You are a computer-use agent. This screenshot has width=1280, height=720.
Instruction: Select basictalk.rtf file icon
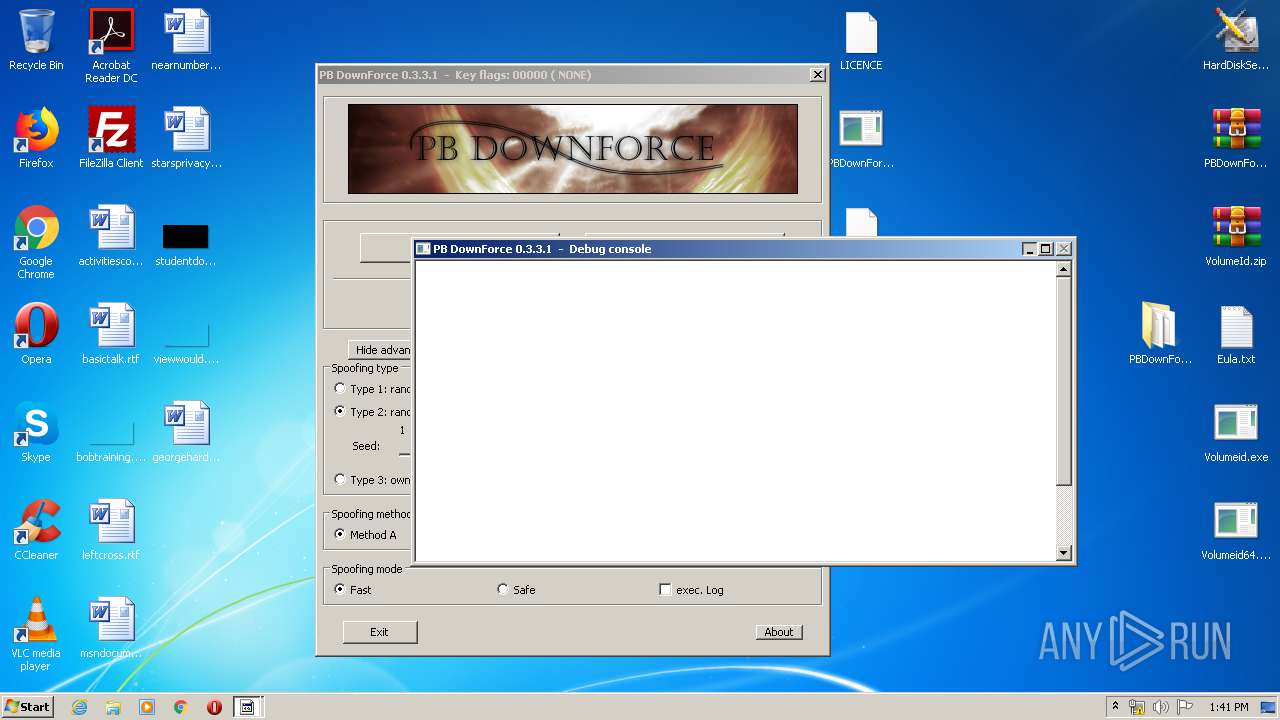(x=111, y=335)
